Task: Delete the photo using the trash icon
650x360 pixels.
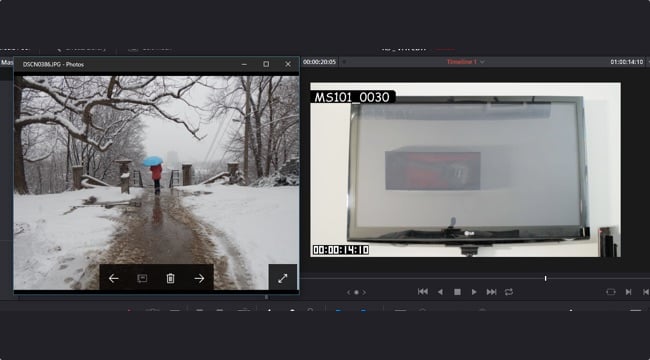Action: (170, 279)
